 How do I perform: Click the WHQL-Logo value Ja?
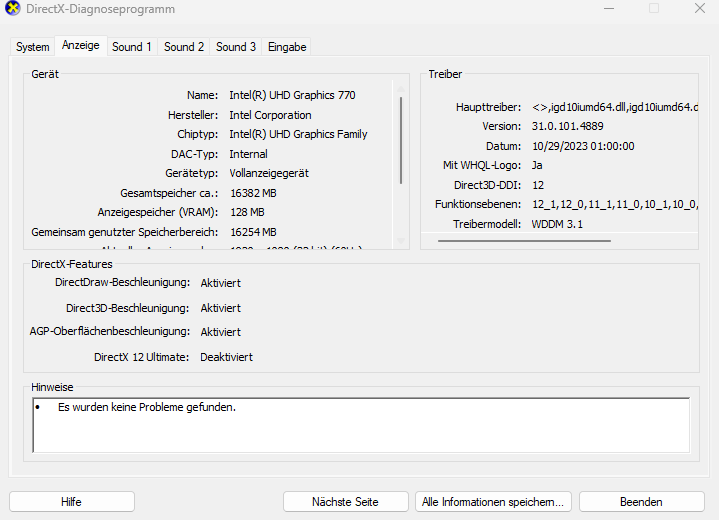(537, 165)
